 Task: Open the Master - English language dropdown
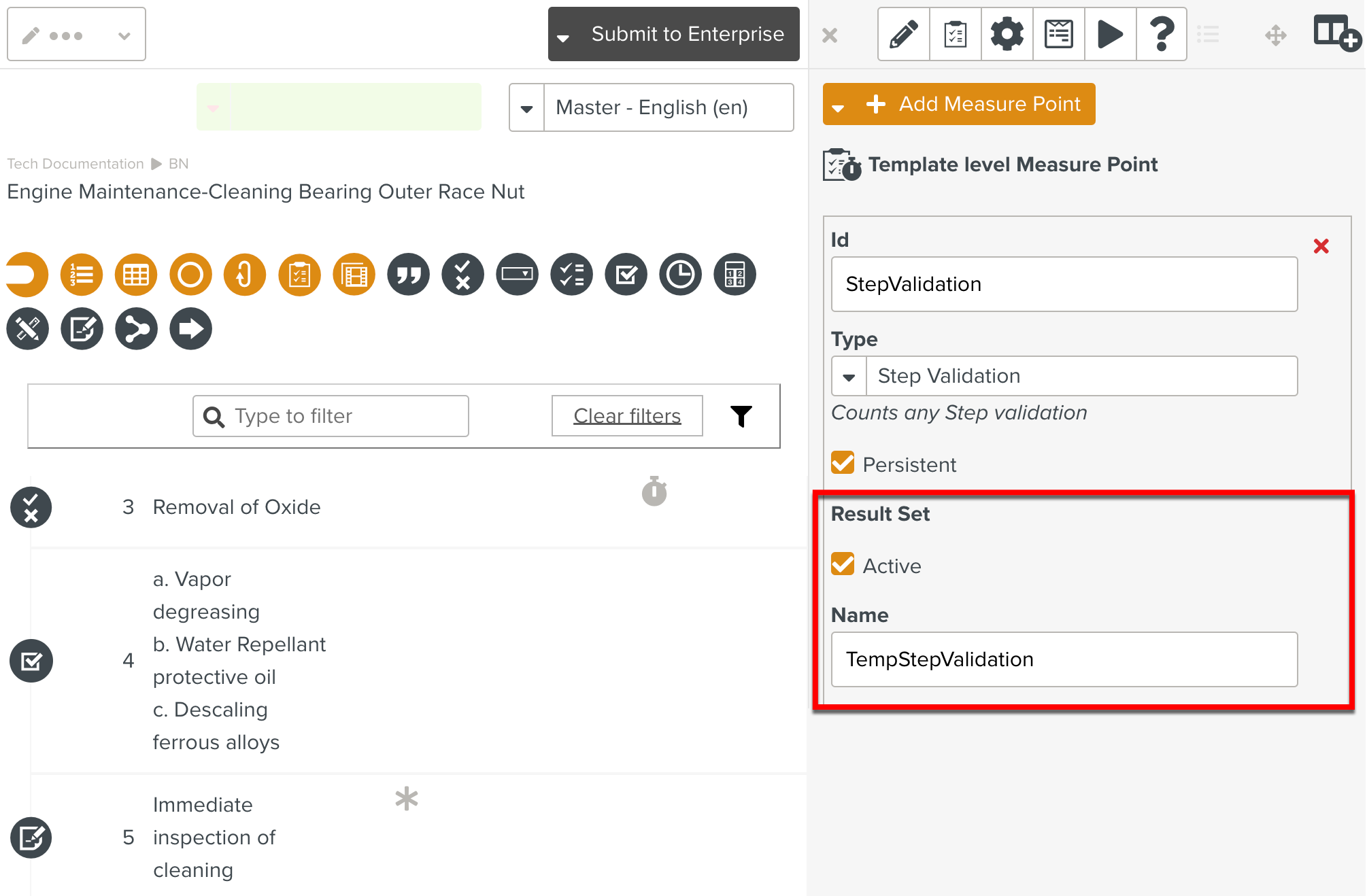click(x=527, y=108)
